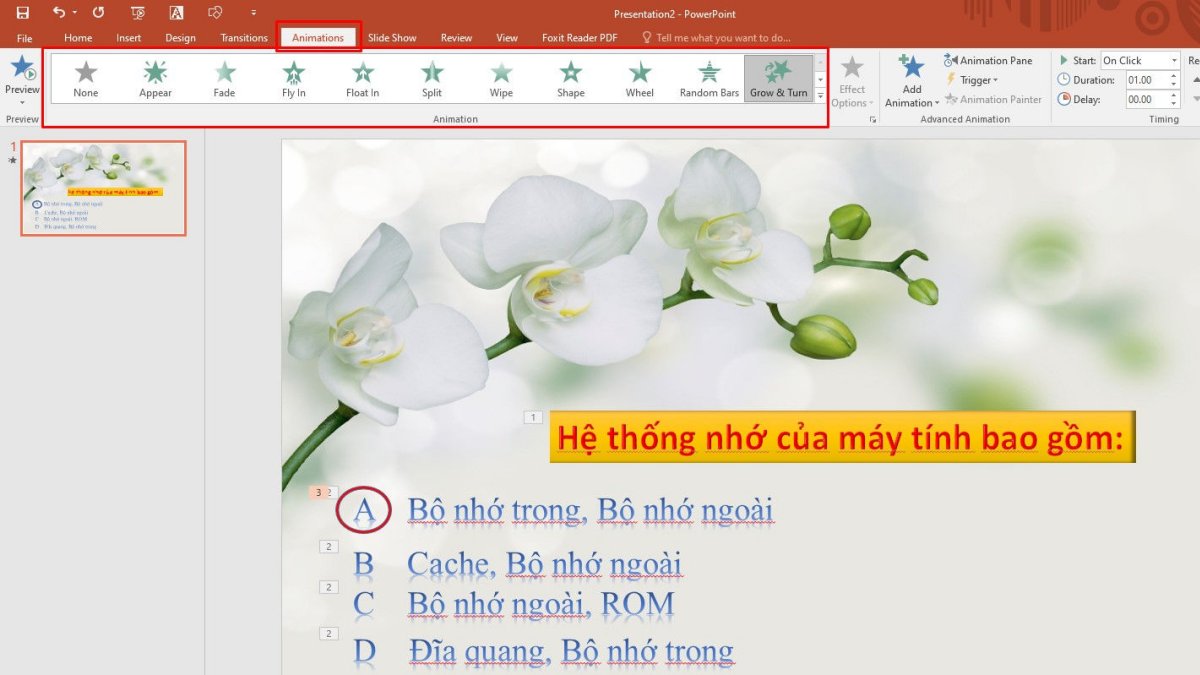Open the Start On Click dropdown
The image size is (1200, 675).
(x=1173, y=59)
